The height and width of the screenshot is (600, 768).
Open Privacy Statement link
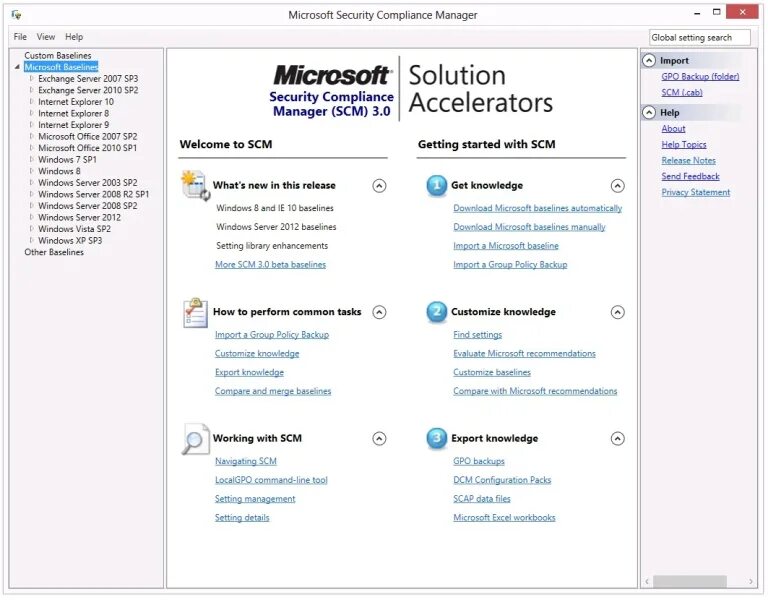tap(696, 192)
